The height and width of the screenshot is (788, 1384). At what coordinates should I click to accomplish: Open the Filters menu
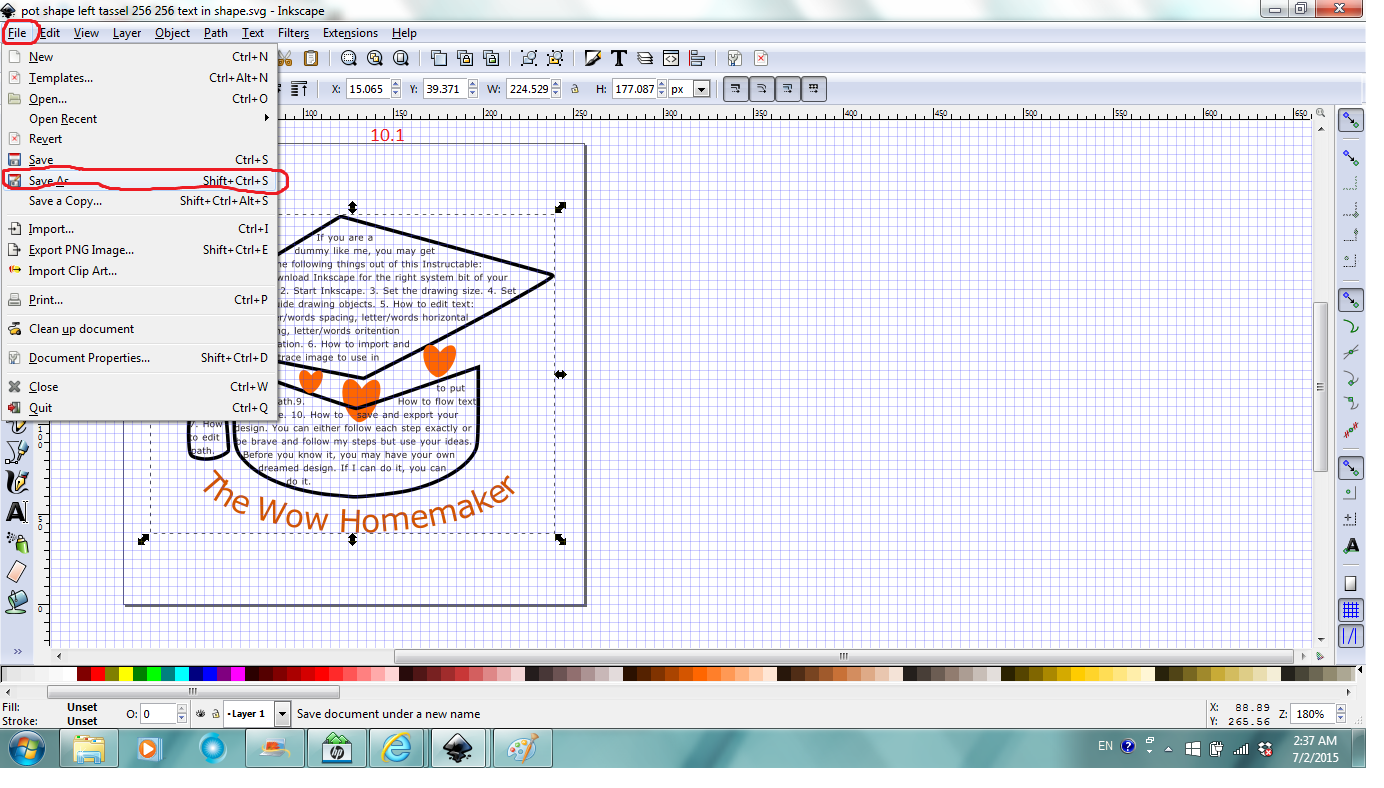point(293,33)
